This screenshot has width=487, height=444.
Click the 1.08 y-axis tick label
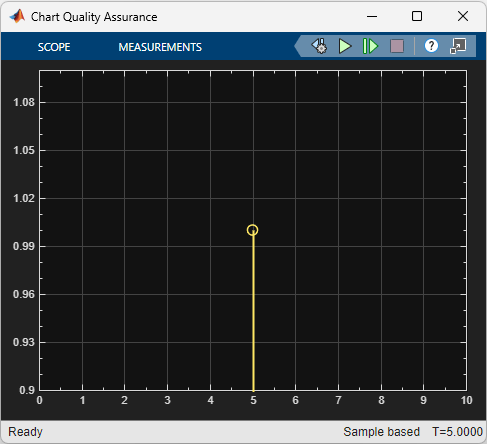(24, 102)
